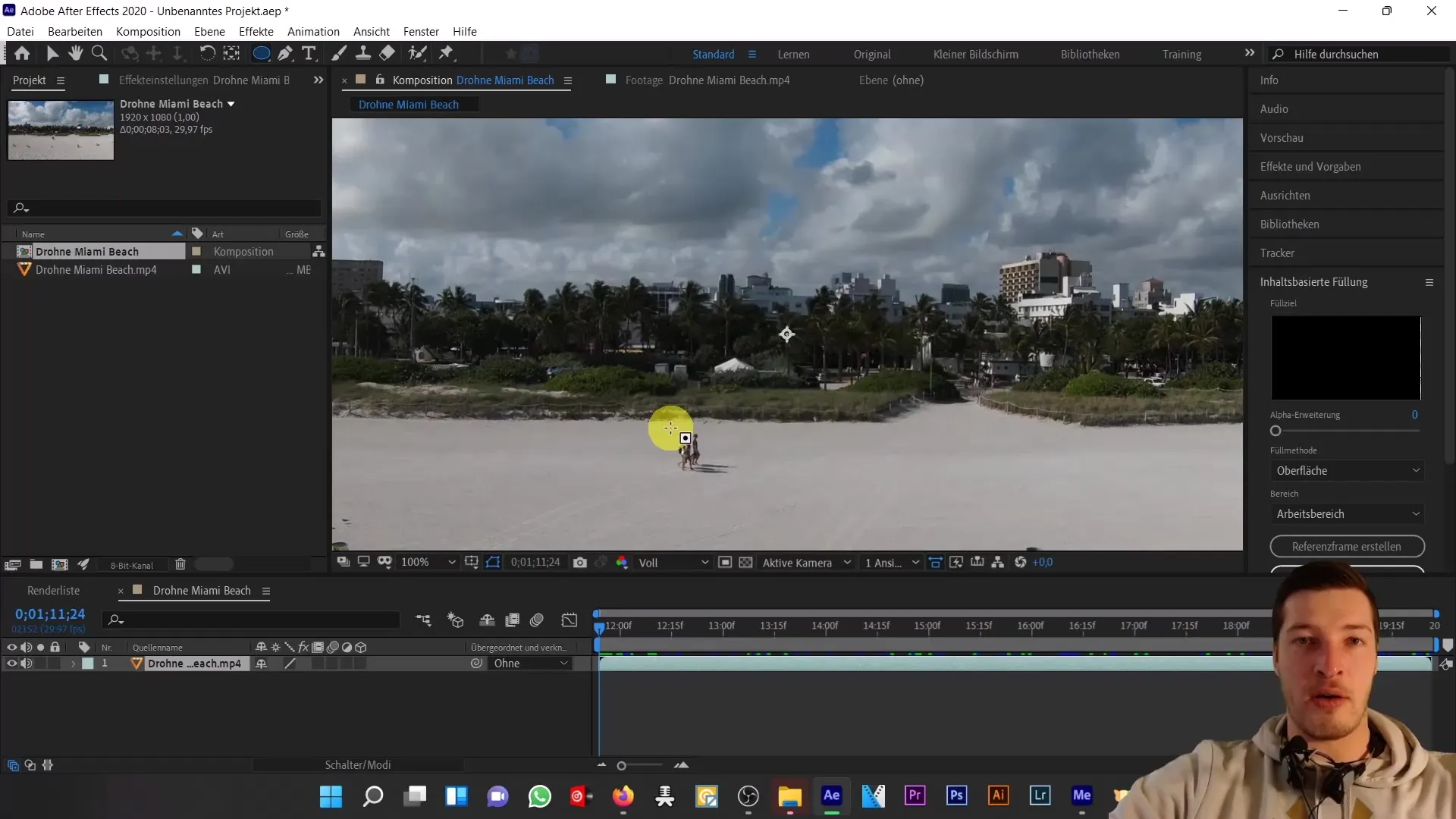Expand the workspace overflow chevrons
Image resolution: width=1456 pixels, height=819 pixels.
pyautogui.click(x=1249, y=53)
